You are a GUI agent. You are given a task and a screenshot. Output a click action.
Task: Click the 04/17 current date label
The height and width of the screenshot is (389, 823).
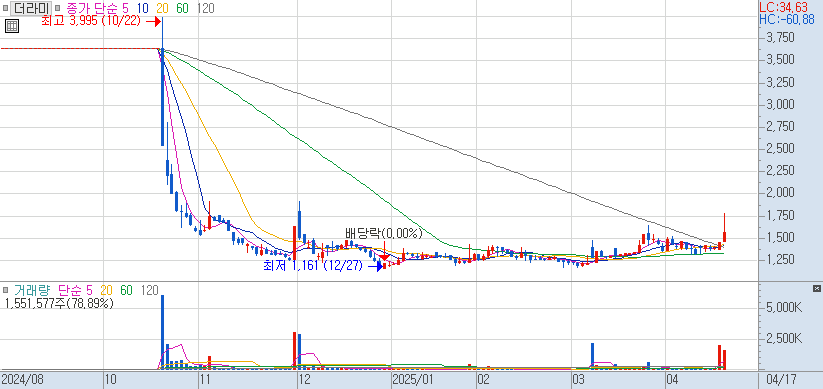point(781,379)
